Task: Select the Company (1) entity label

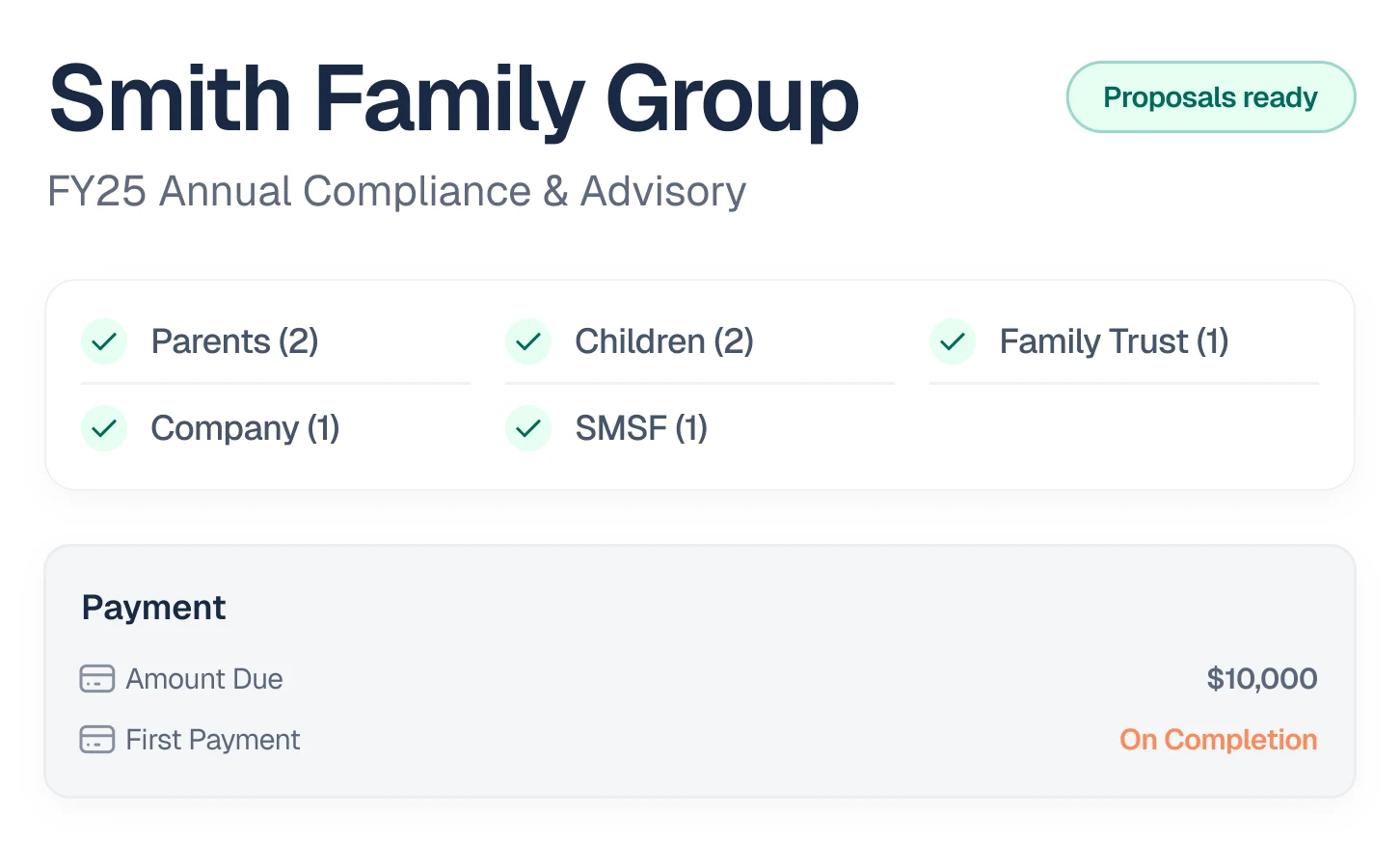Action: click(x=245, y=428)
